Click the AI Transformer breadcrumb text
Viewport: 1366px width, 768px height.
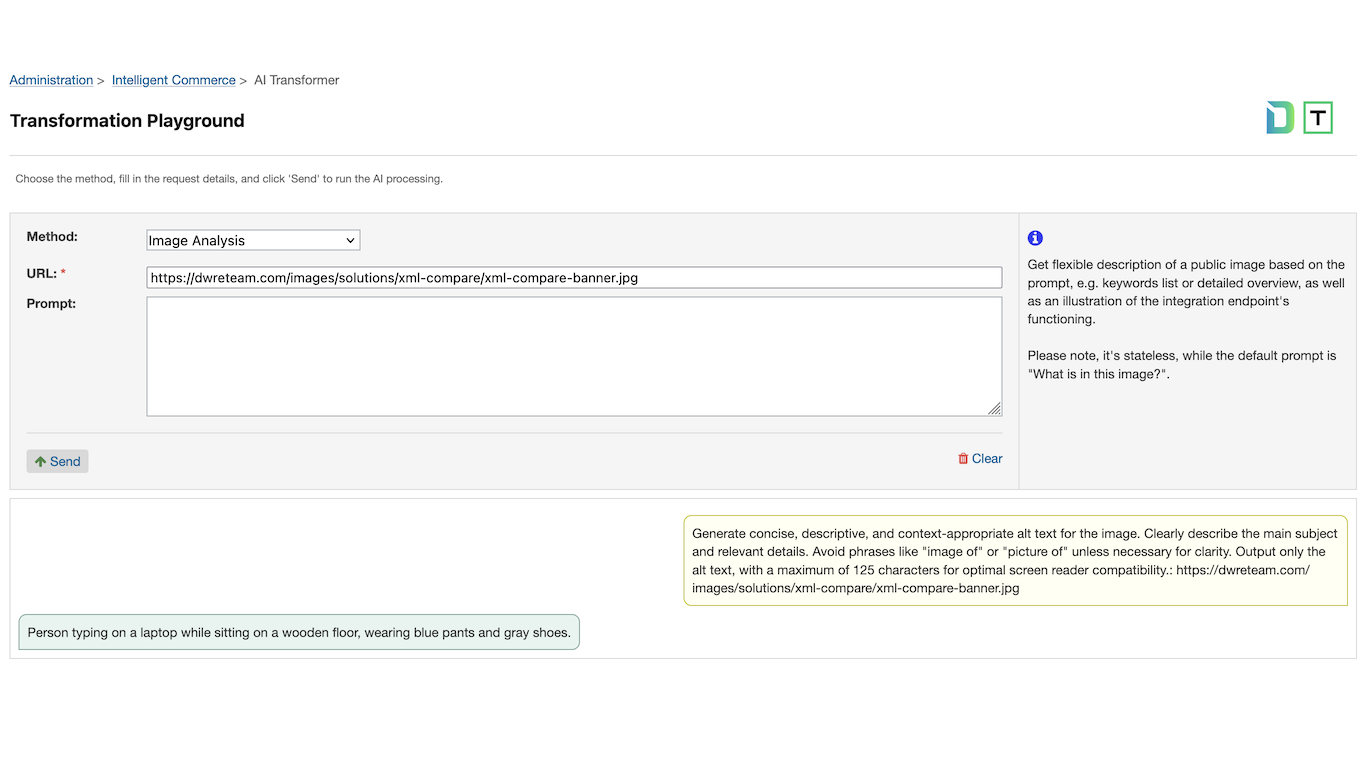[x=296, y=80]
